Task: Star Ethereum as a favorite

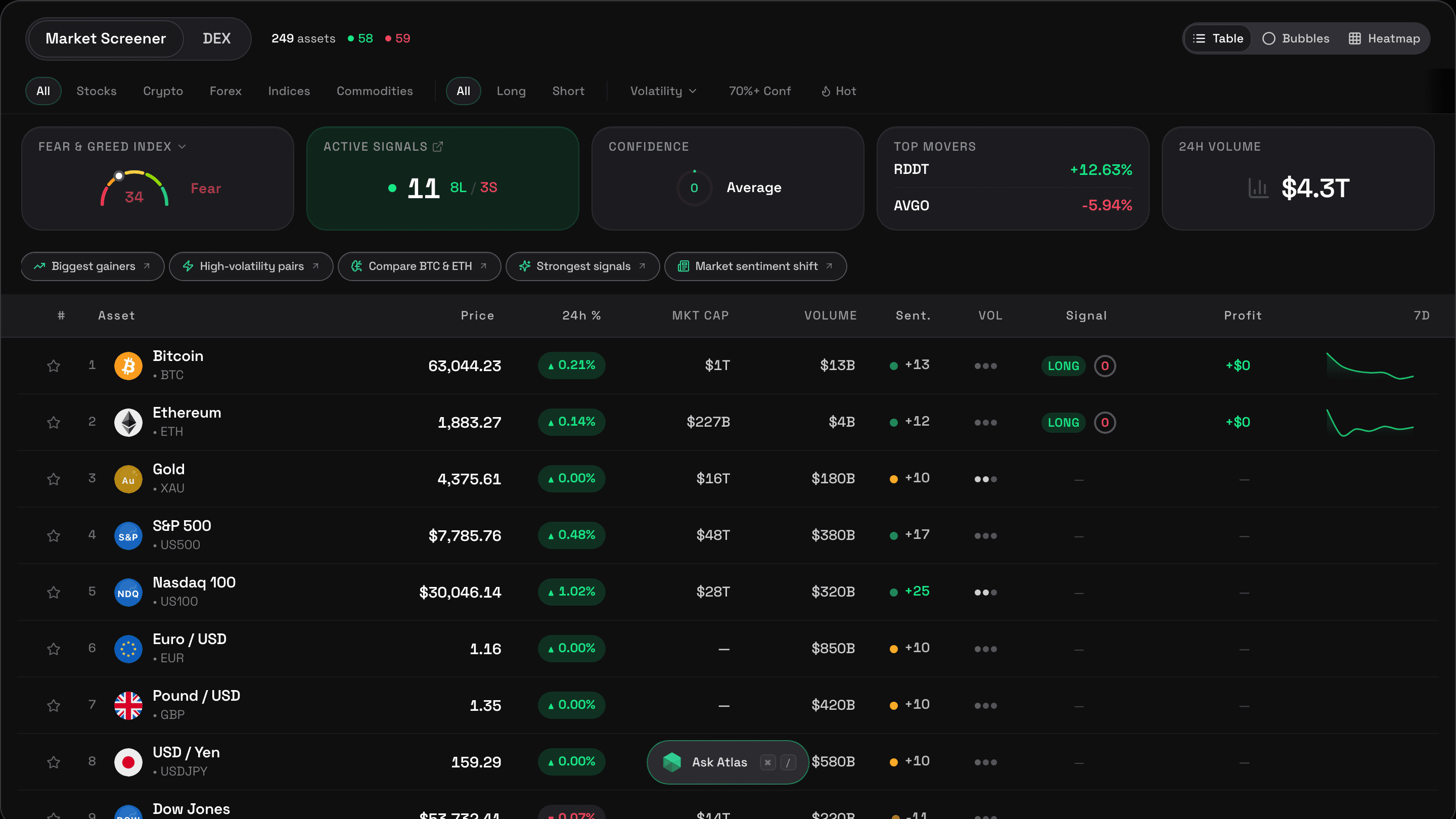Action: [54, 422]
